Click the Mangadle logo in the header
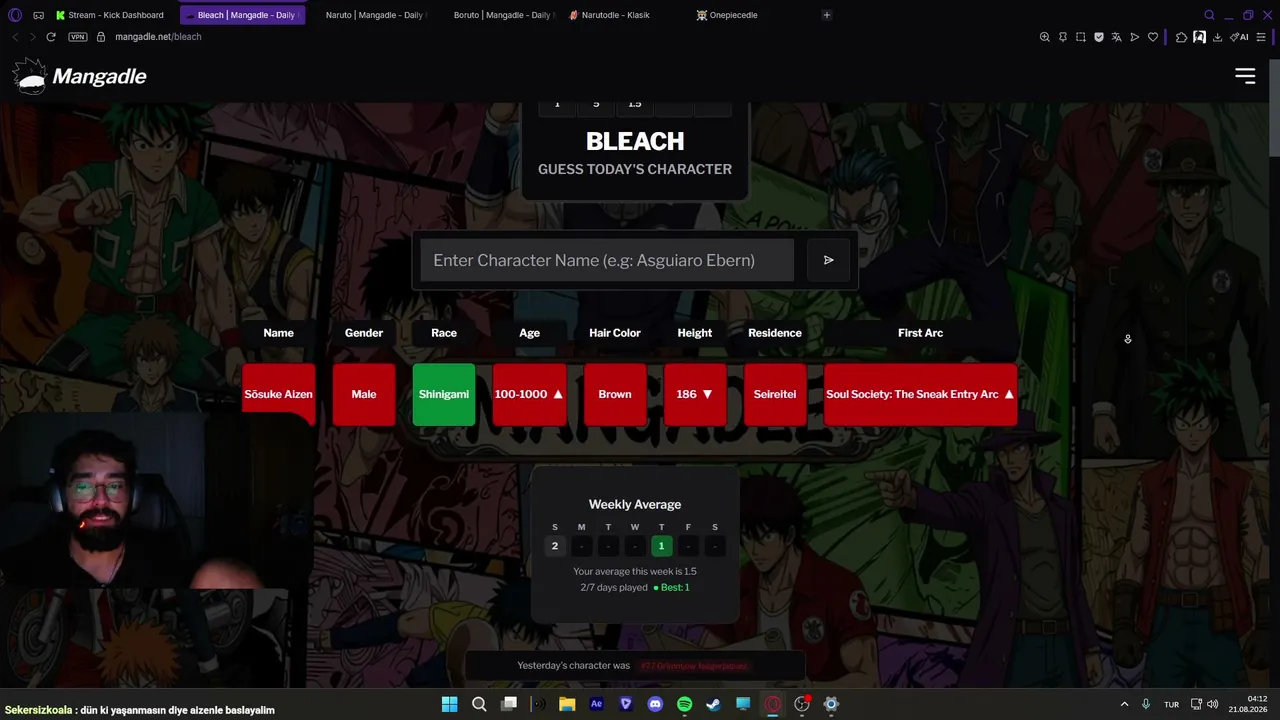Image resolution: width=1280 pixels, height=720 pixels. click(80, 76)
